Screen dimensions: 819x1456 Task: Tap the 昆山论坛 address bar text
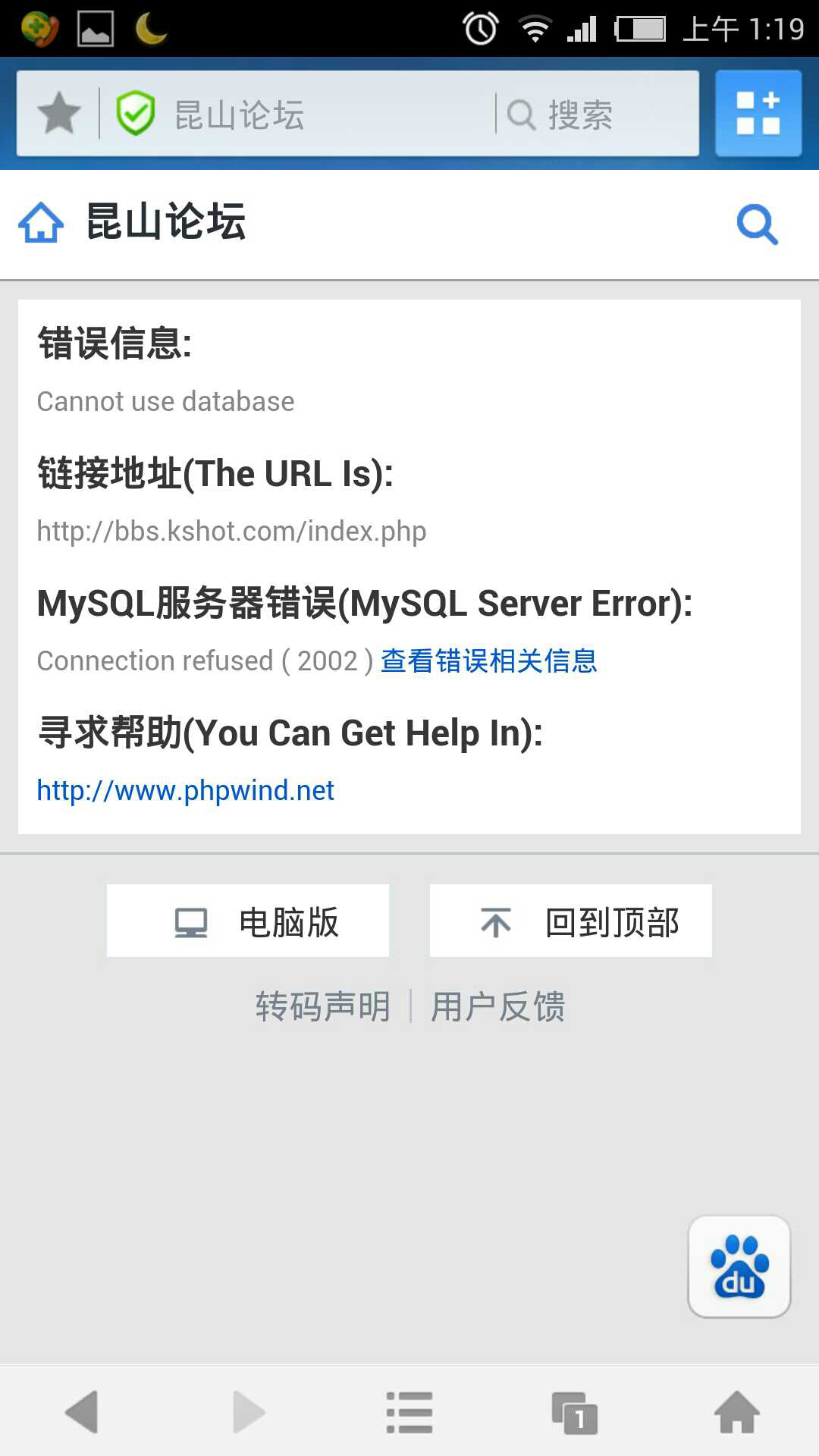pos(240,115)
